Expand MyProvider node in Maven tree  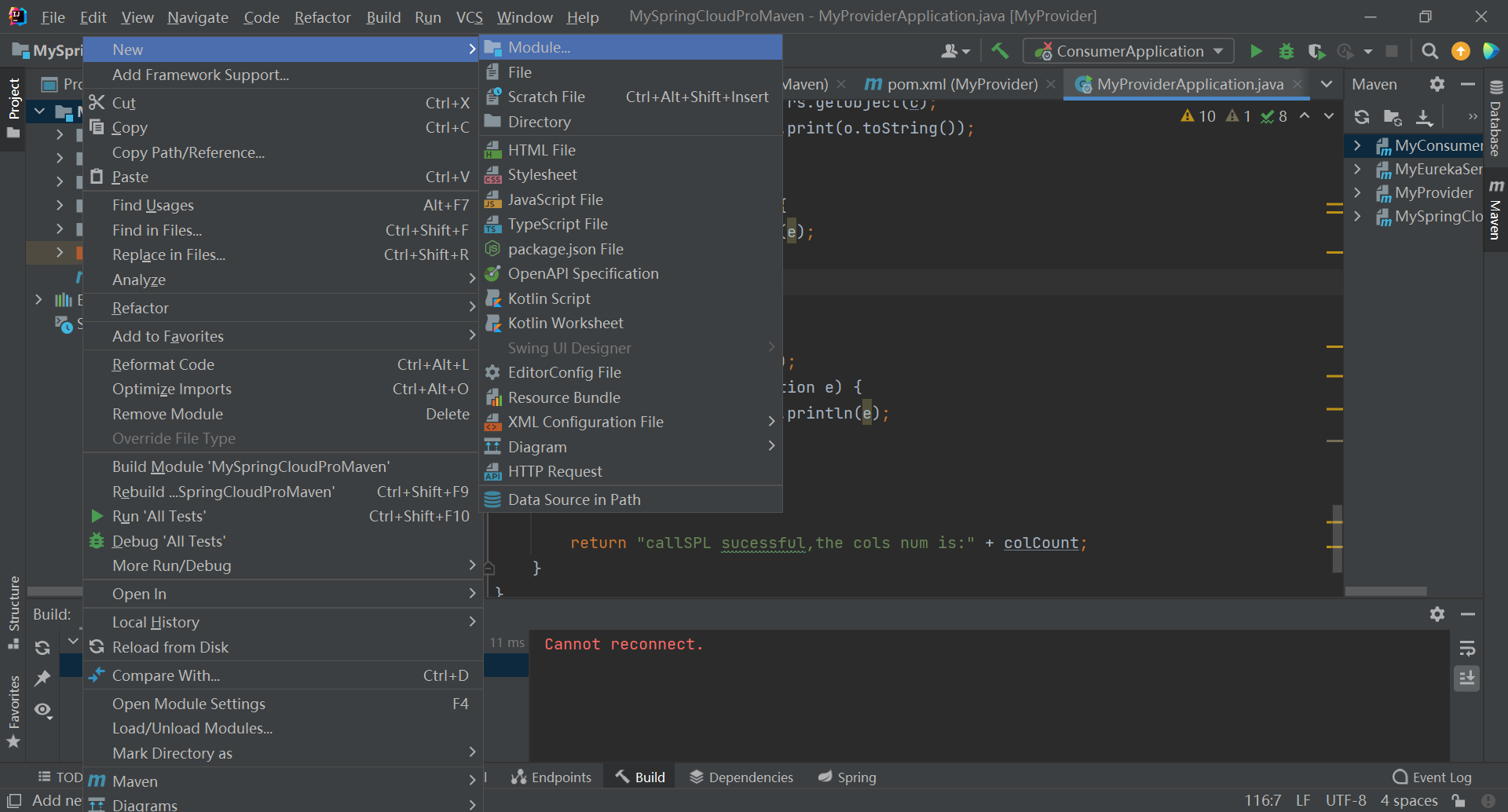(1357, 192)
